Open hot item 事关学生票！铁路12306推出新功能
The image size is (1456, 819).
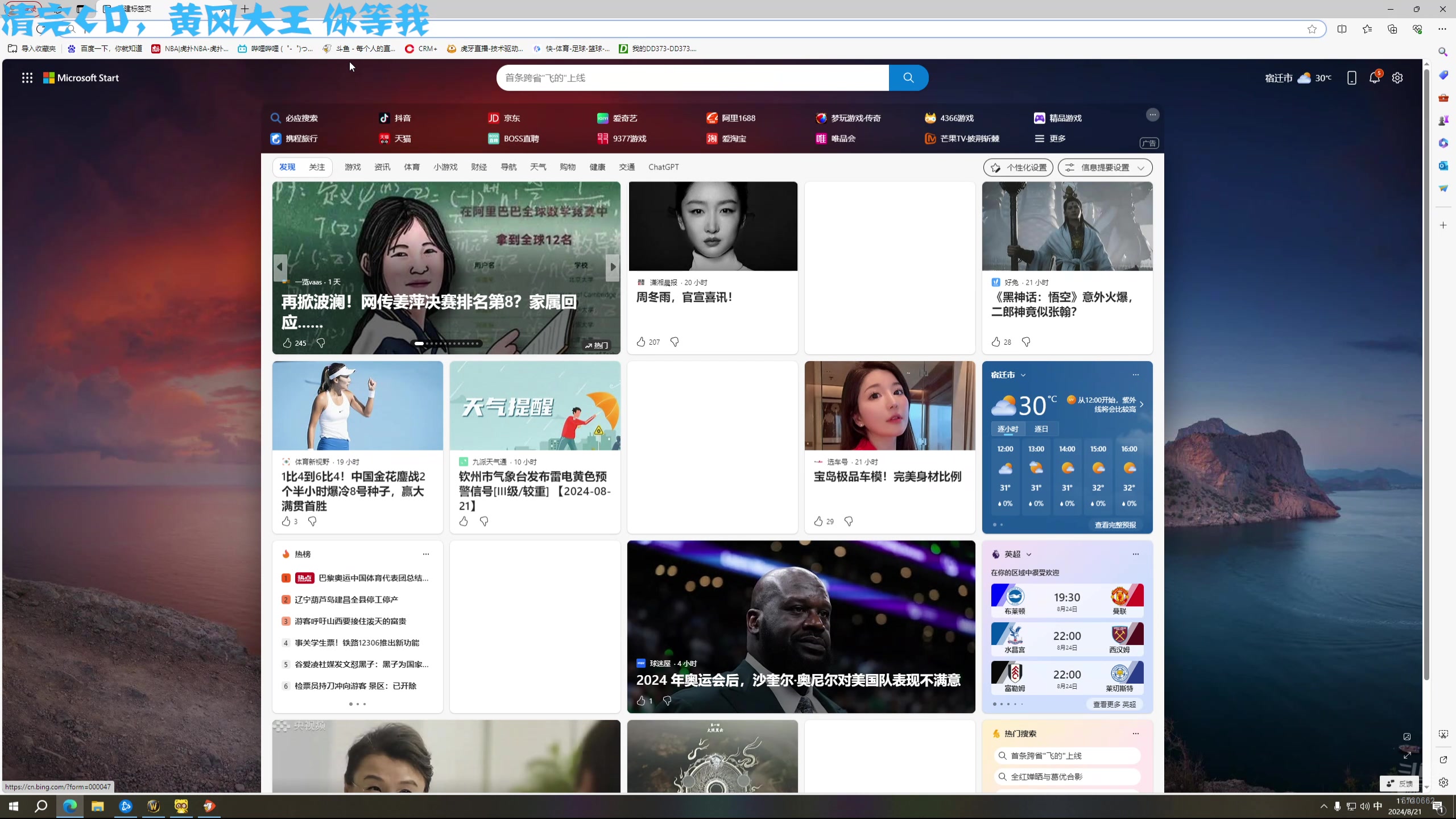coord(357,643)
